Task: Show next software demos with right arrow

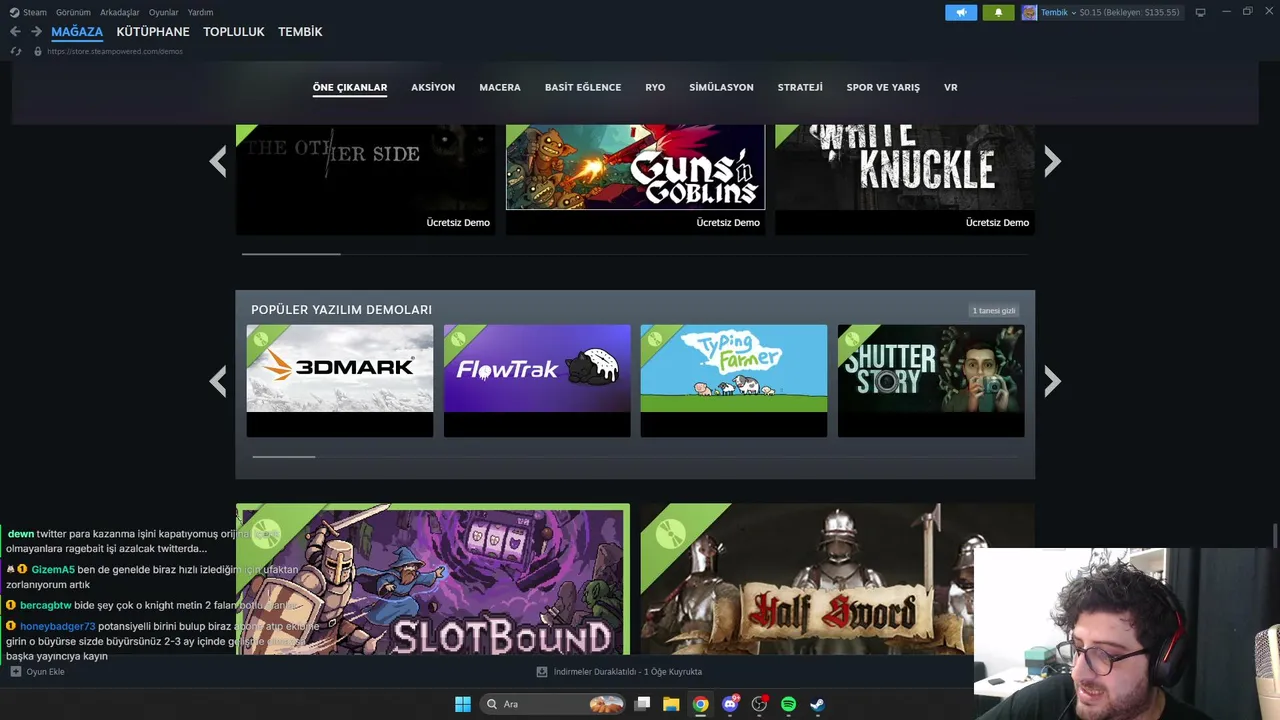Action: pyautogui.click(x=1052, y=381)
